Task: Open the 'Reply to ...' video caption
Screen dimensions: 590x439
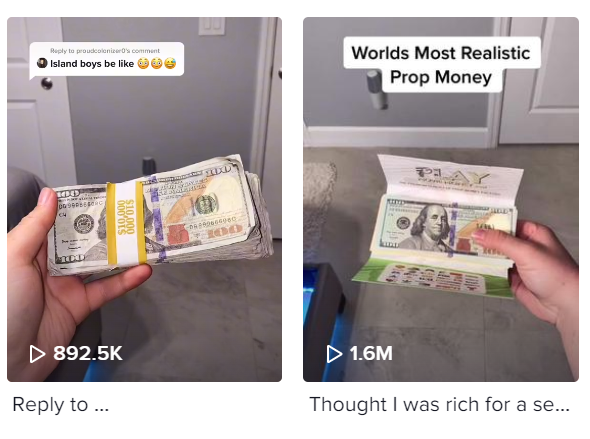Action: point(61,405)
